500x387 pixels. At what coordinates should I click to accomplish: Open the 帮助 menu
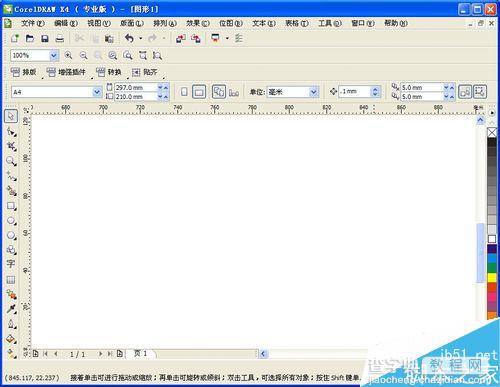pyautogui.click(x=396, y=23)
